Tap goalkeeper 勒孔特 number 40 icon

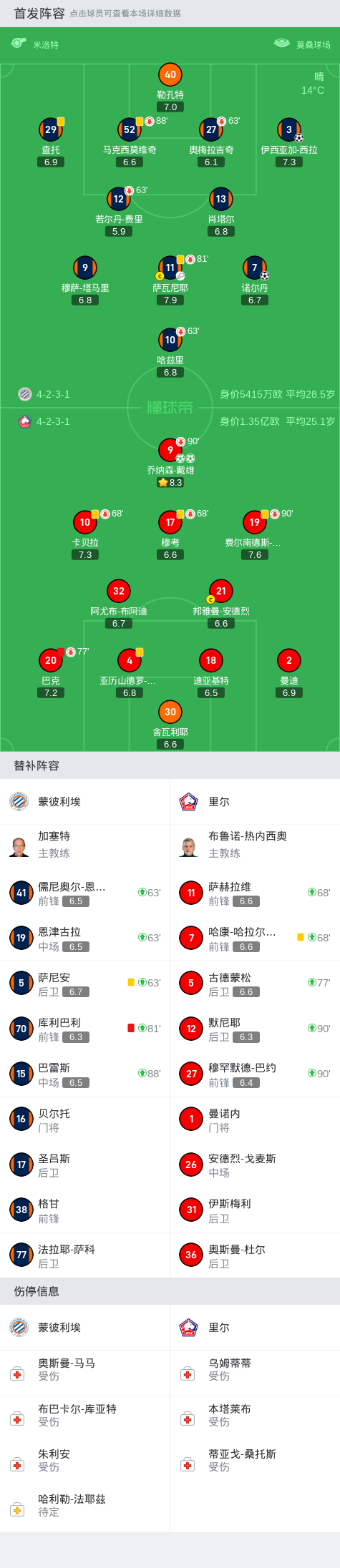[170, 74]
